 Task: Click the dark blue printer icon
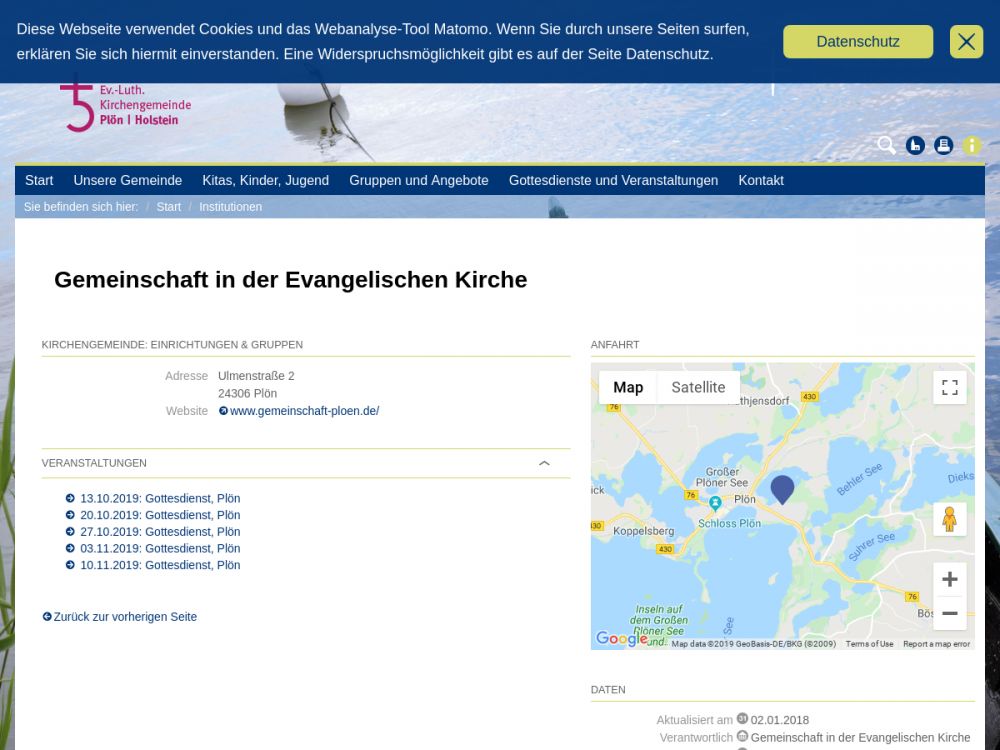(x=943, y=145)
